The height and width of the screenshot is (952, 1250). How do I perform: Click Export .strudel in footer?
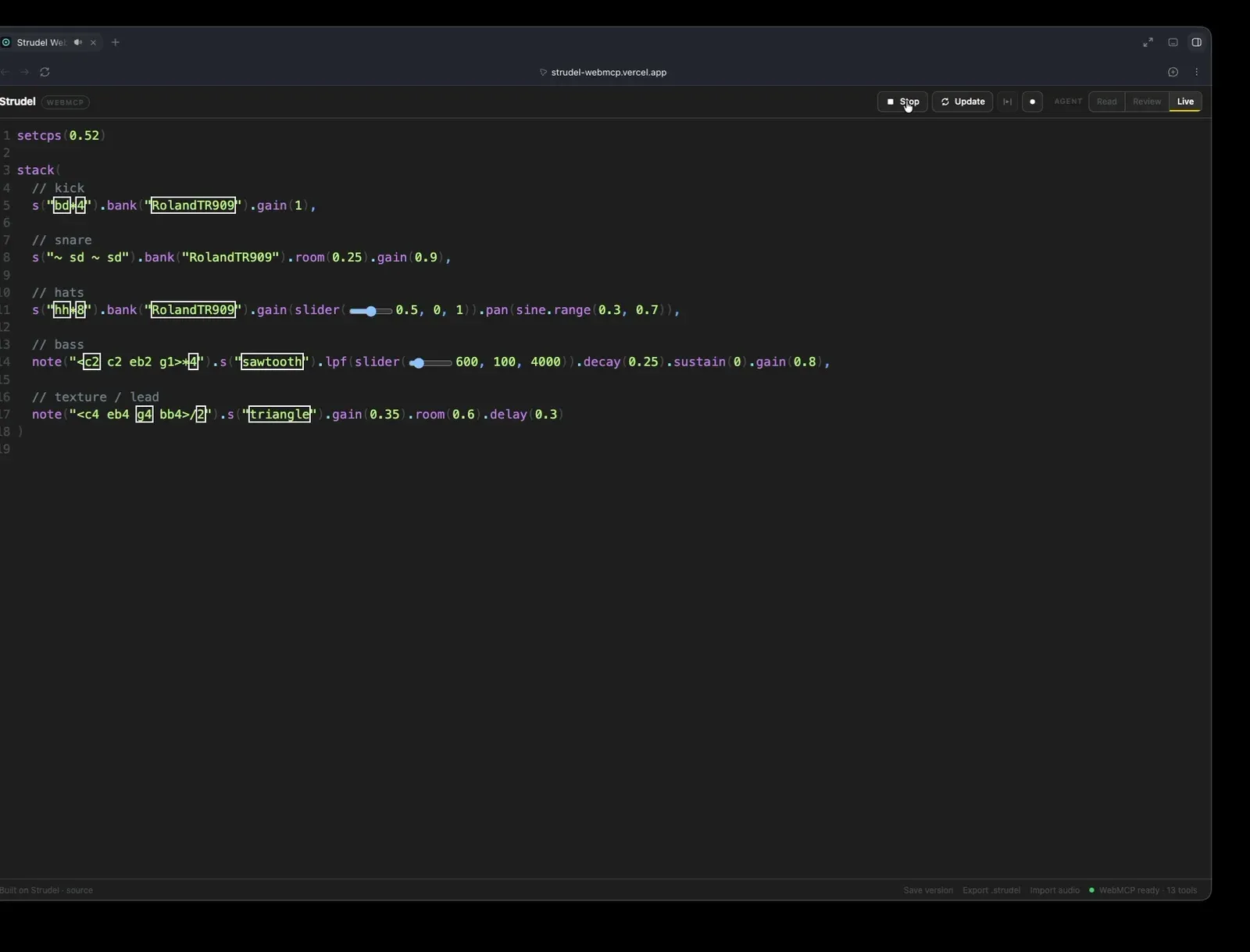pos(991,890)
